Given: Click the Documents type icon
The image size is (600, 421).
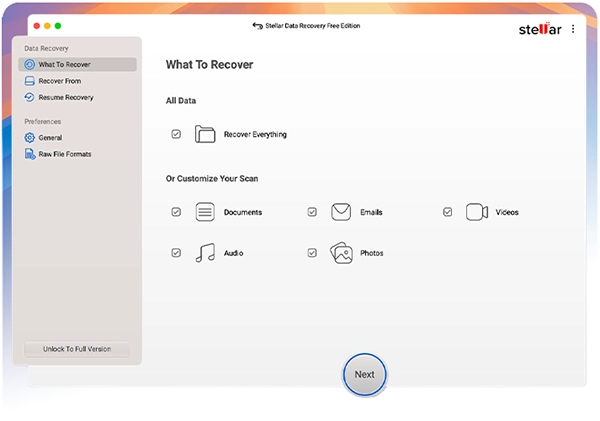Looking at the screenshot, I should click(x=205, y=212).
